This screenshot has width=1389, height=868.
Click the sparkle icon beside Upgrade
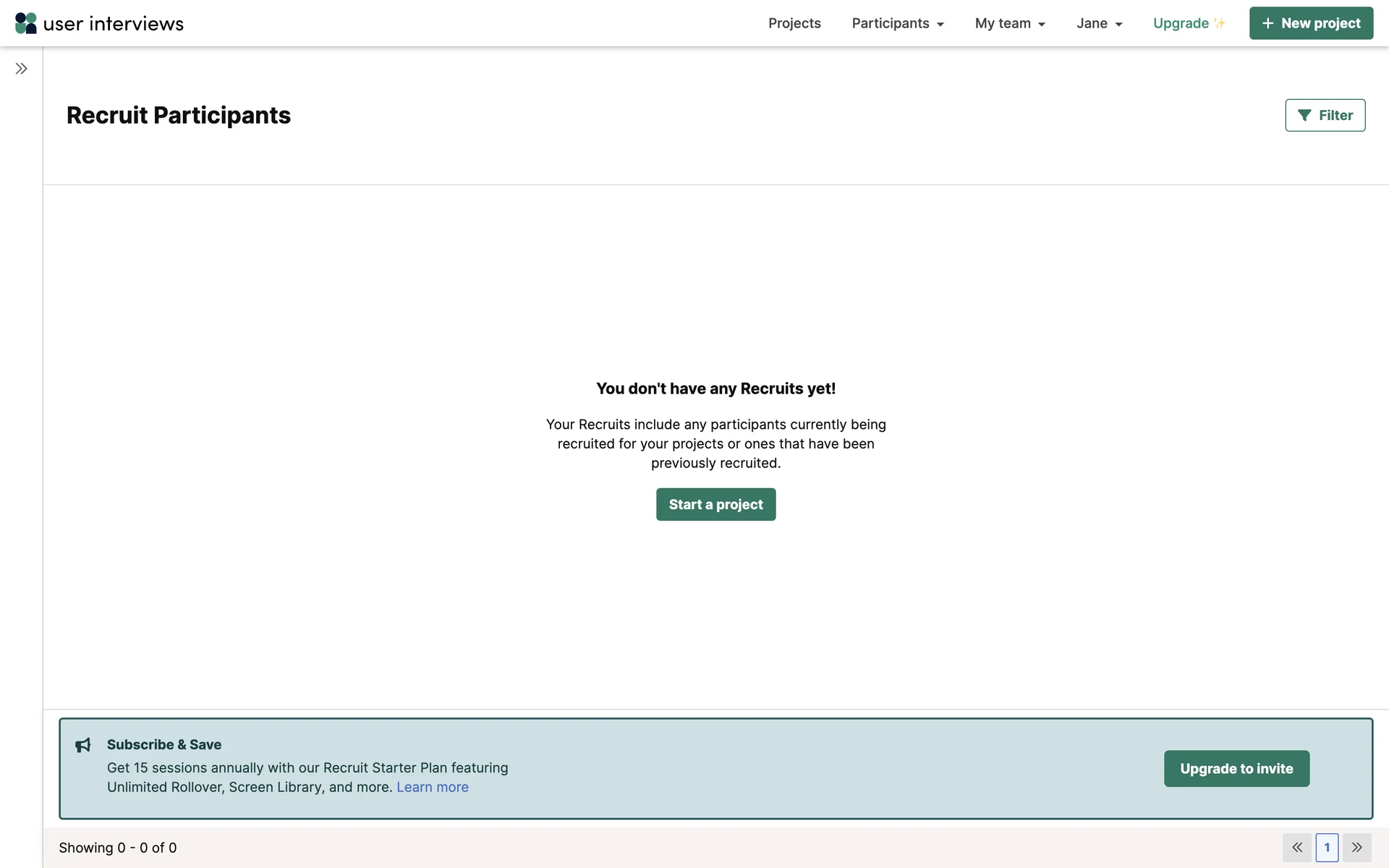tap(1220, 23)
